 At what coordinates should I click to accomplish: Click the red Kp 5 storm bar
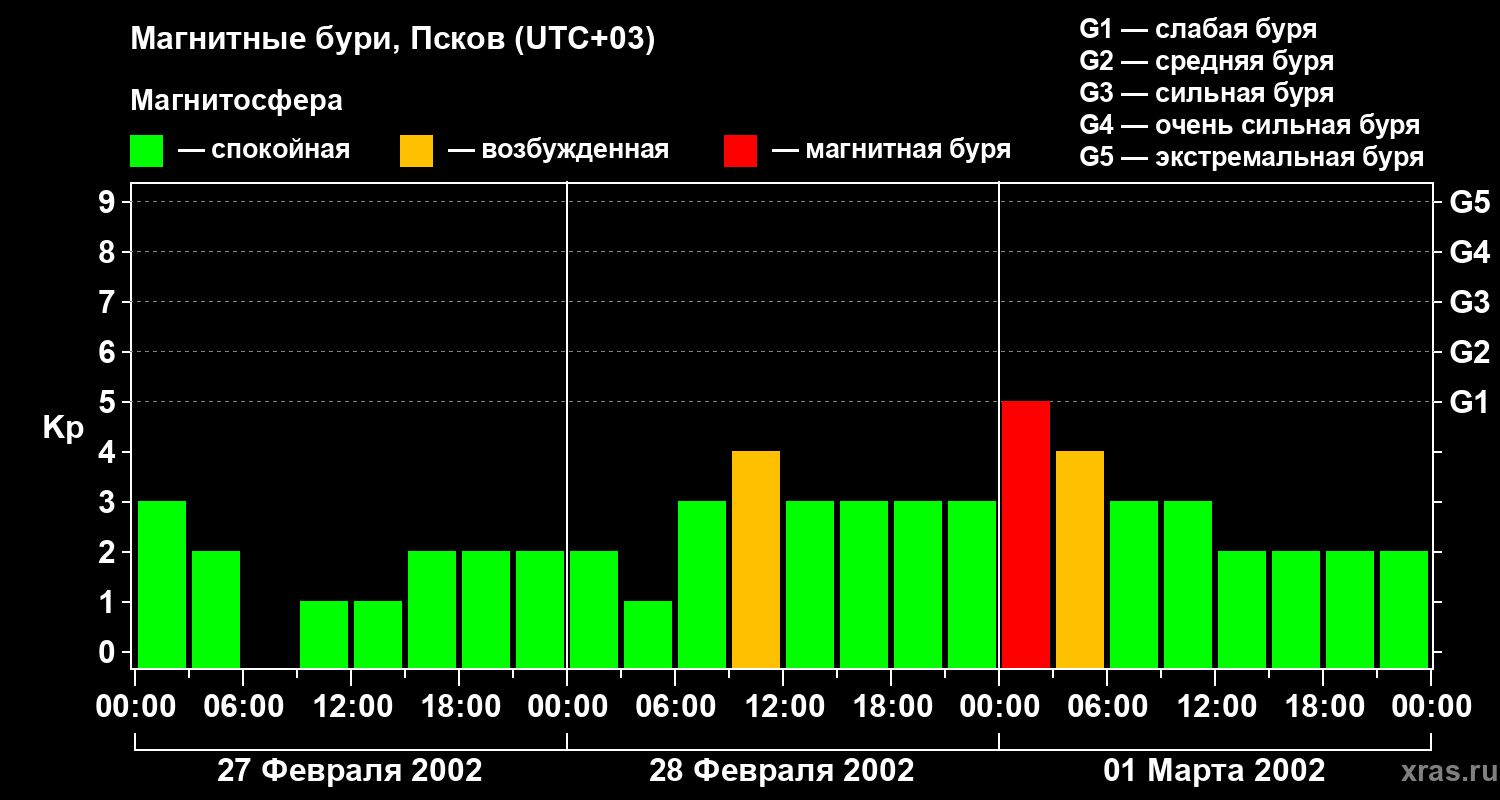(x=1026, y=534)
